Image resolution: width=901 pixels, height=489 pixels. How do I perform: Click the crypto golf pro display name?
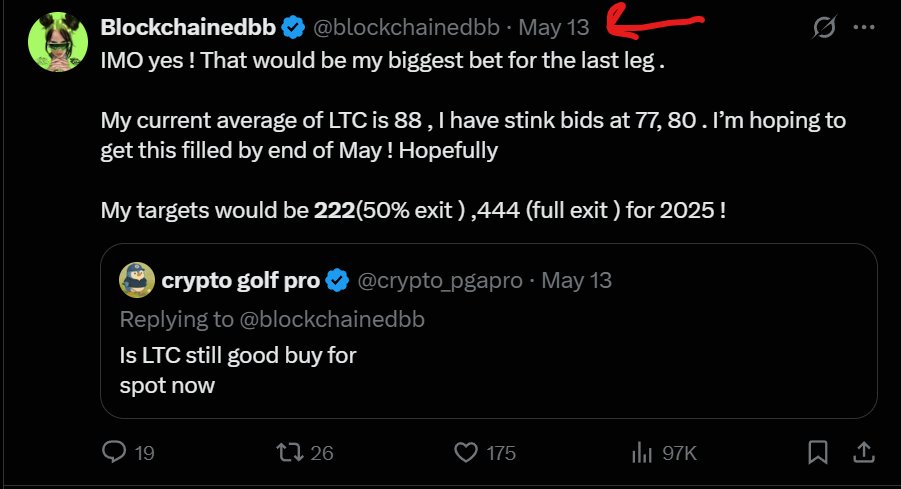pos(240,281)
